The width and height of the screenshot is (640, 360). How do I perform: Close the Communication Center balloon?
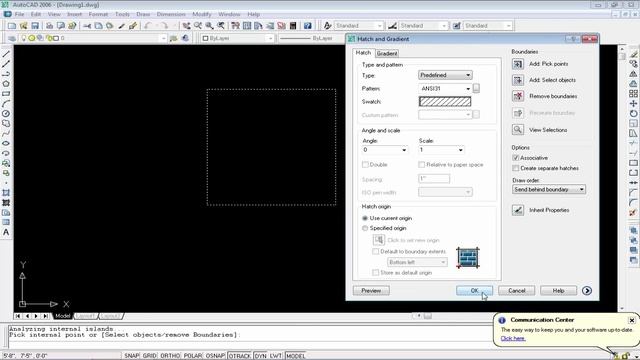click(x=631, y=320)
